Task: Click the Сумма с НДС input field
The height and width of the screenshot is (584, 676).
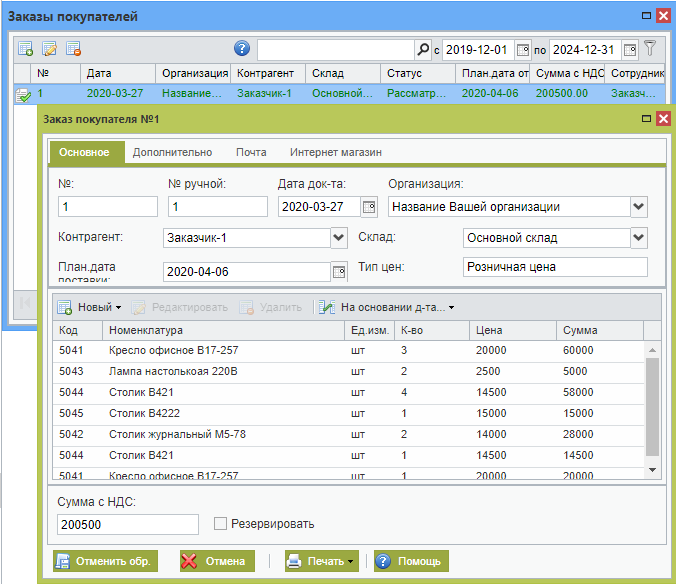Action: [x=128, y=525]
